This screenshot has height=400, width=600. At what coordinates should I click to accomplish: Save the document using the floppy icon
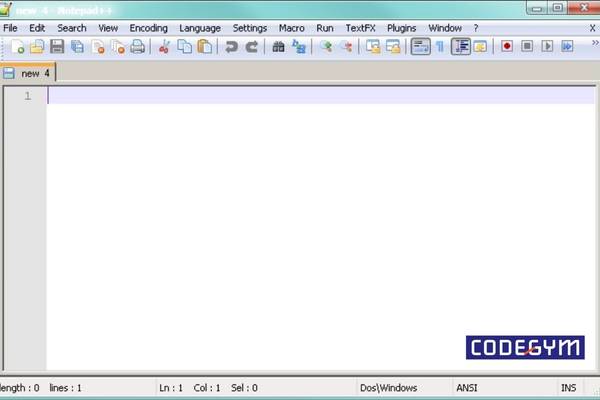57,47
